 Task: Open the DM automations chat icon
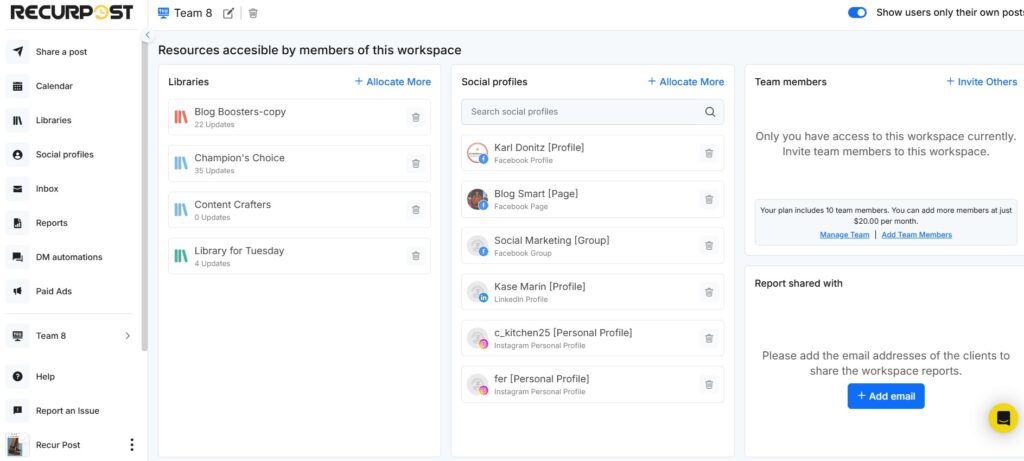(x=18, y=257)
